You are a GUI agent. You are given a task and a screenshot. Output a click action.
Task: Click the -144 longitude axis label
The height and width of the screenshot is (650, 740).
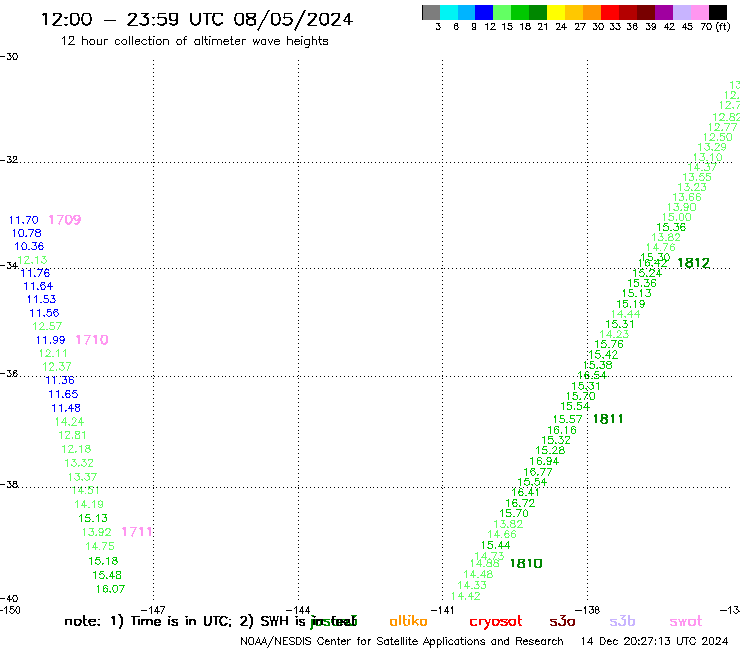click(298, 610)
